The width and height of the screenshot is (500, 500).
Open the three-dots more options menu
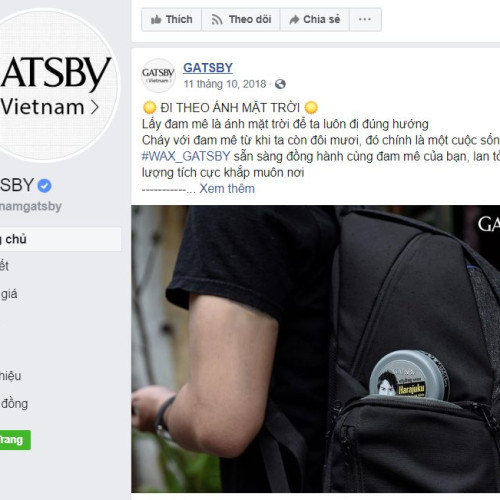tap(365, 20)
